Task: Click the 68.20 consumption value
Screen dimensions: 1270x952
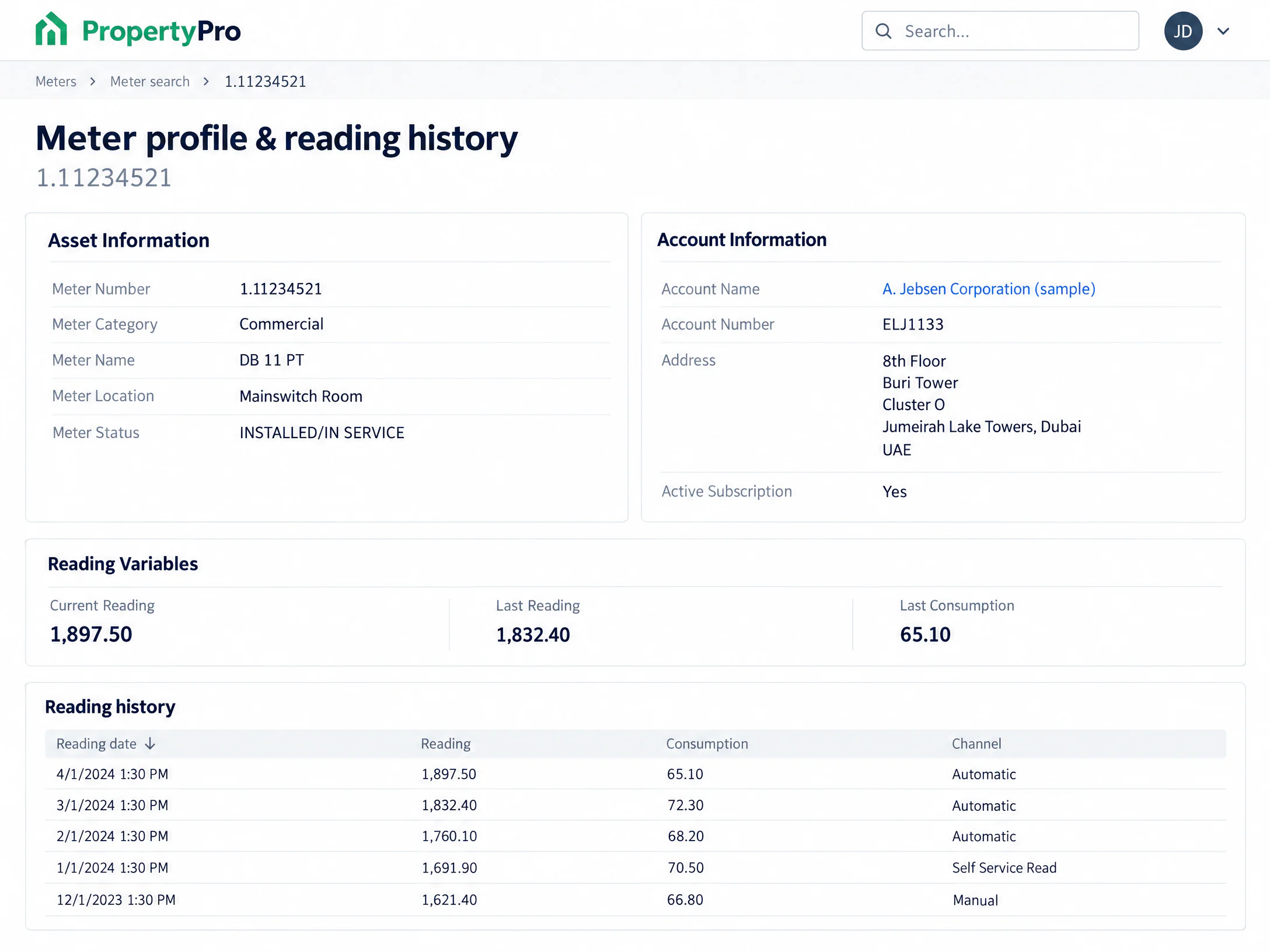Action: coord(685,836)
